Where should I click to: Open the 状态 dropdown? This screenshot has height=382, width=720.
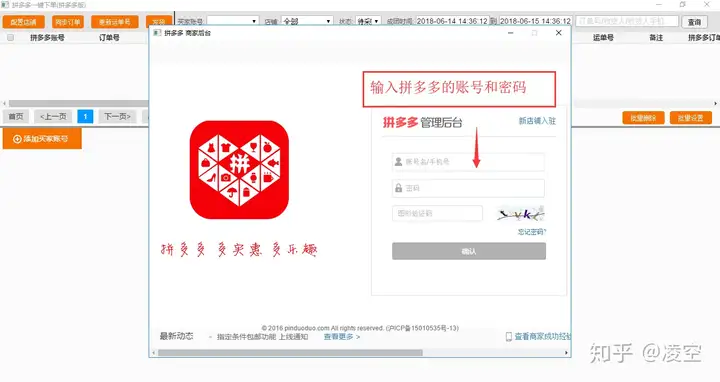[x=368, y=21]
